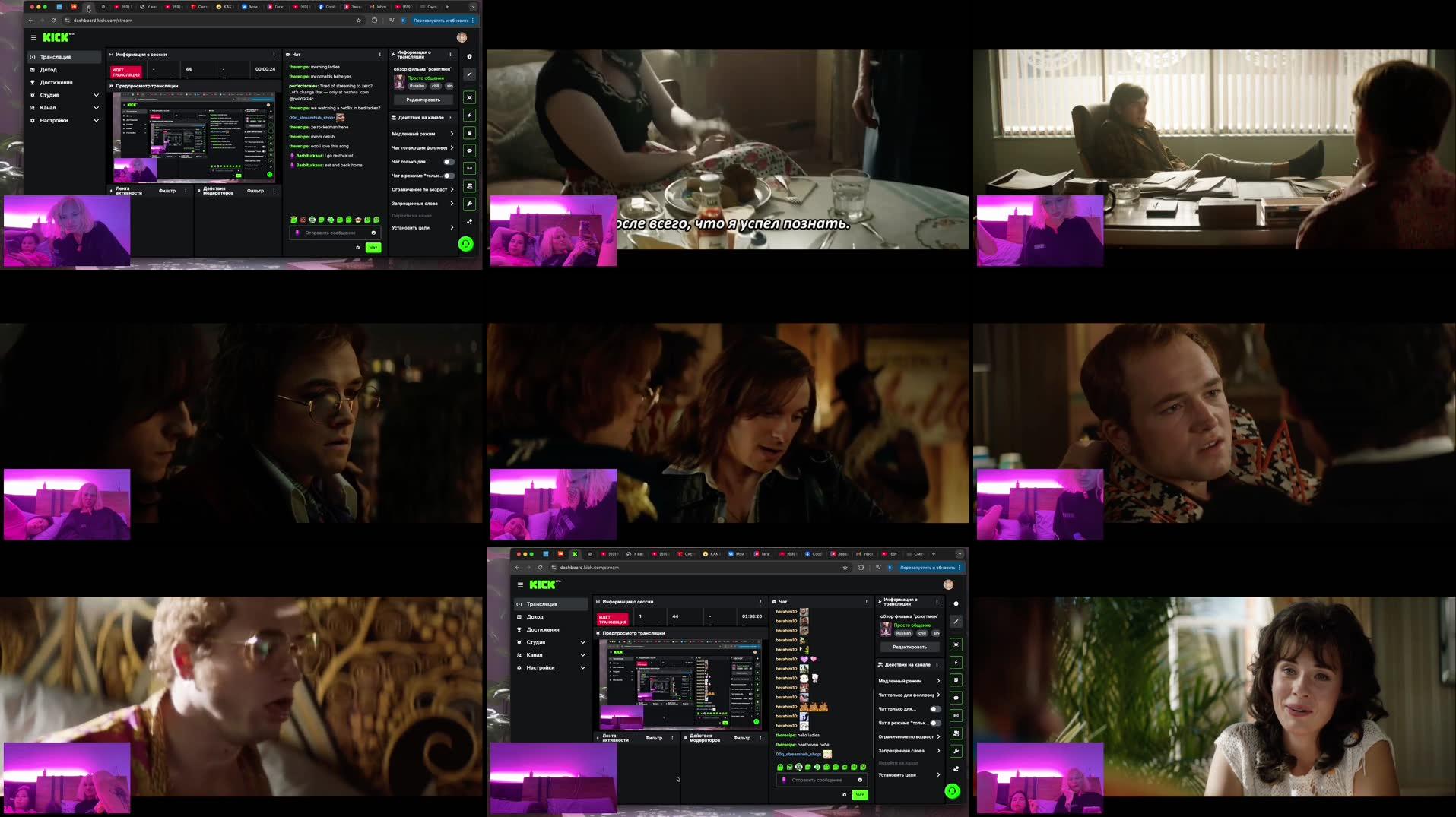Open Чат только для фолловеров in 01:38:20 dashboard
The width and height of the screenshot is (1456, 817).
click(909, 695)
